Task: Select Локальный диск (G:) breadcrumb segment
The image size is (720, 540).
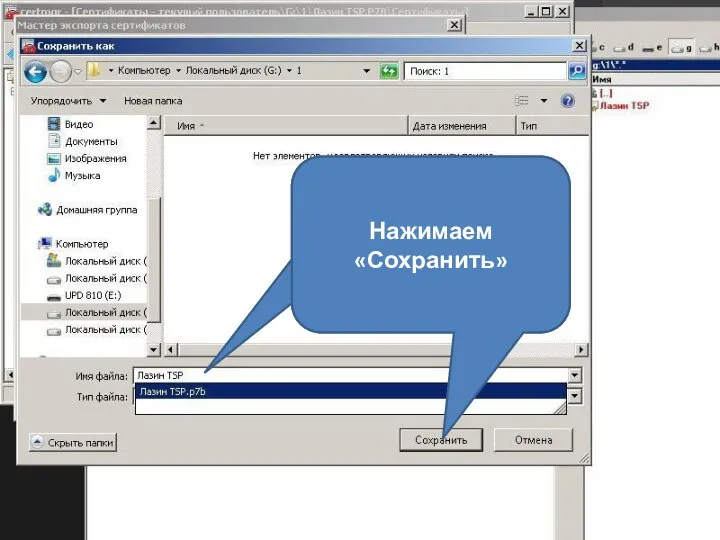Action: [233, 71]
